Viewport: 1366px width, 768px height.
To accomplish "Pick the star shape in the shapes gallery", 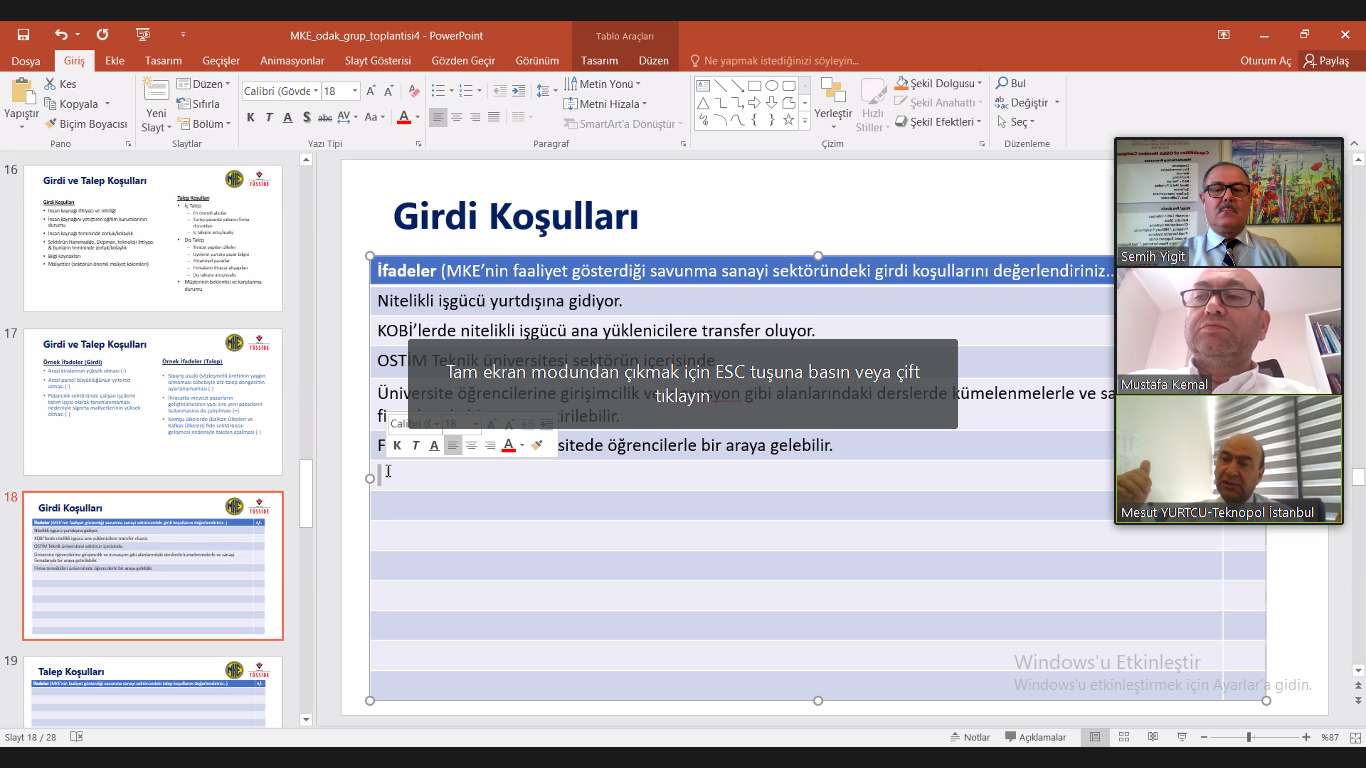I will (x=789, y=120).
